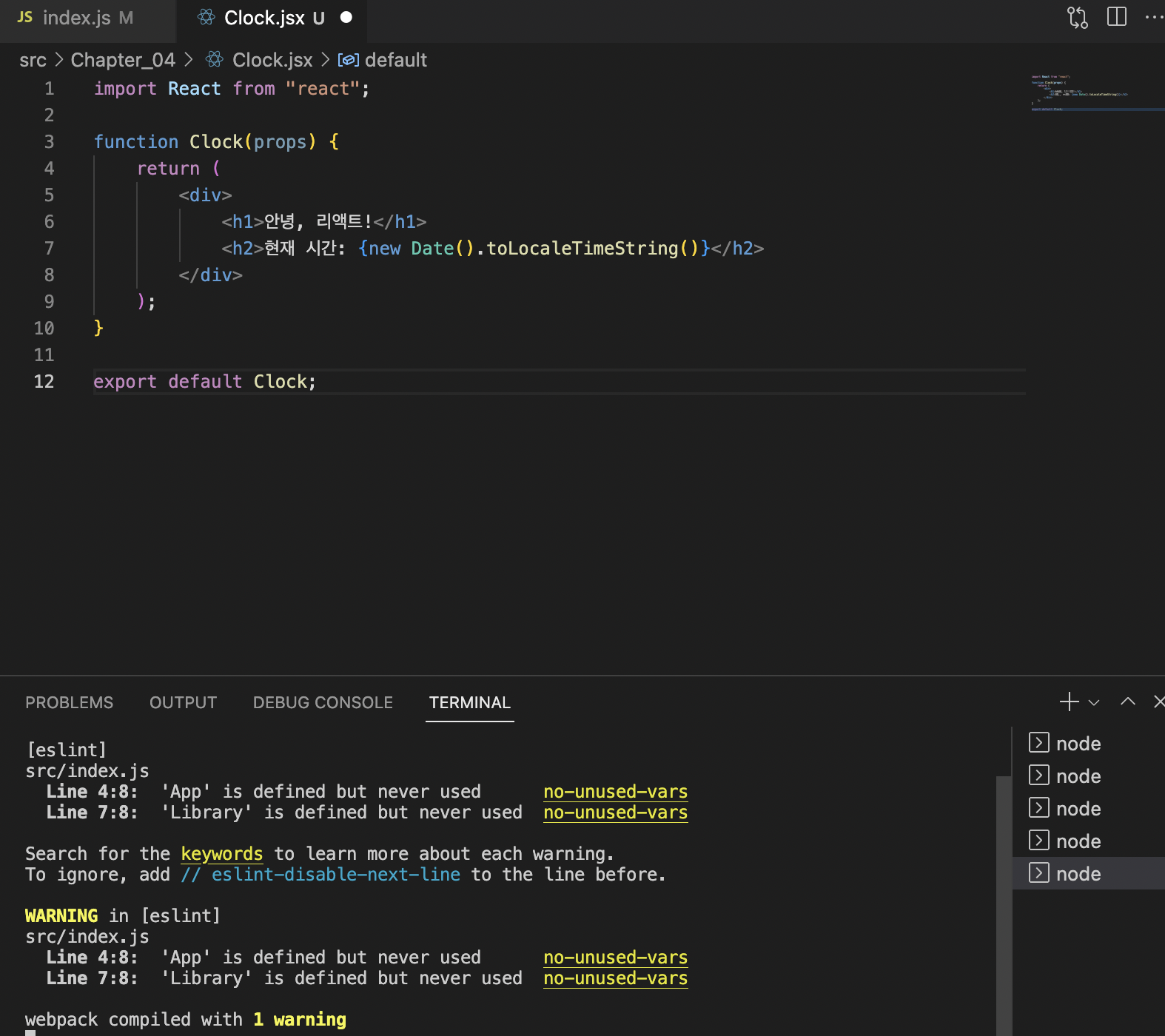Screen dimensions: 1165x1036
Task: Select the fourth node terminal in list
Action: coord(1088,841)
